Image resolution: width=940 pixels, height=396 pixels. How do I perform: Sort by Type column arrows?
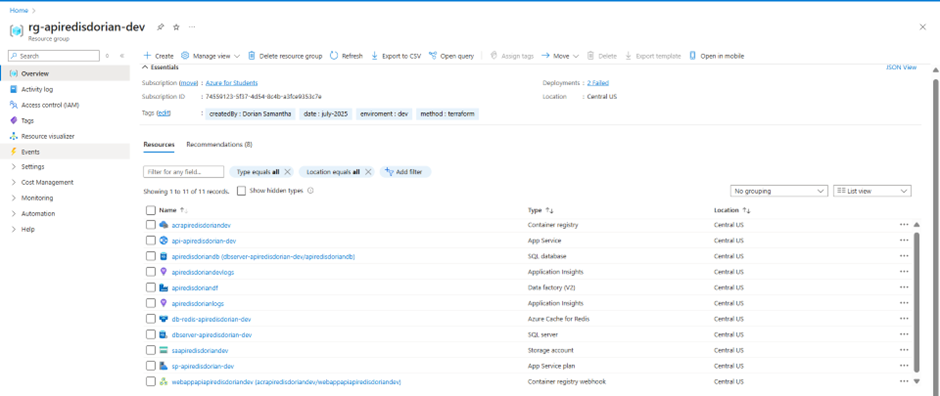[x=550, y=210]
